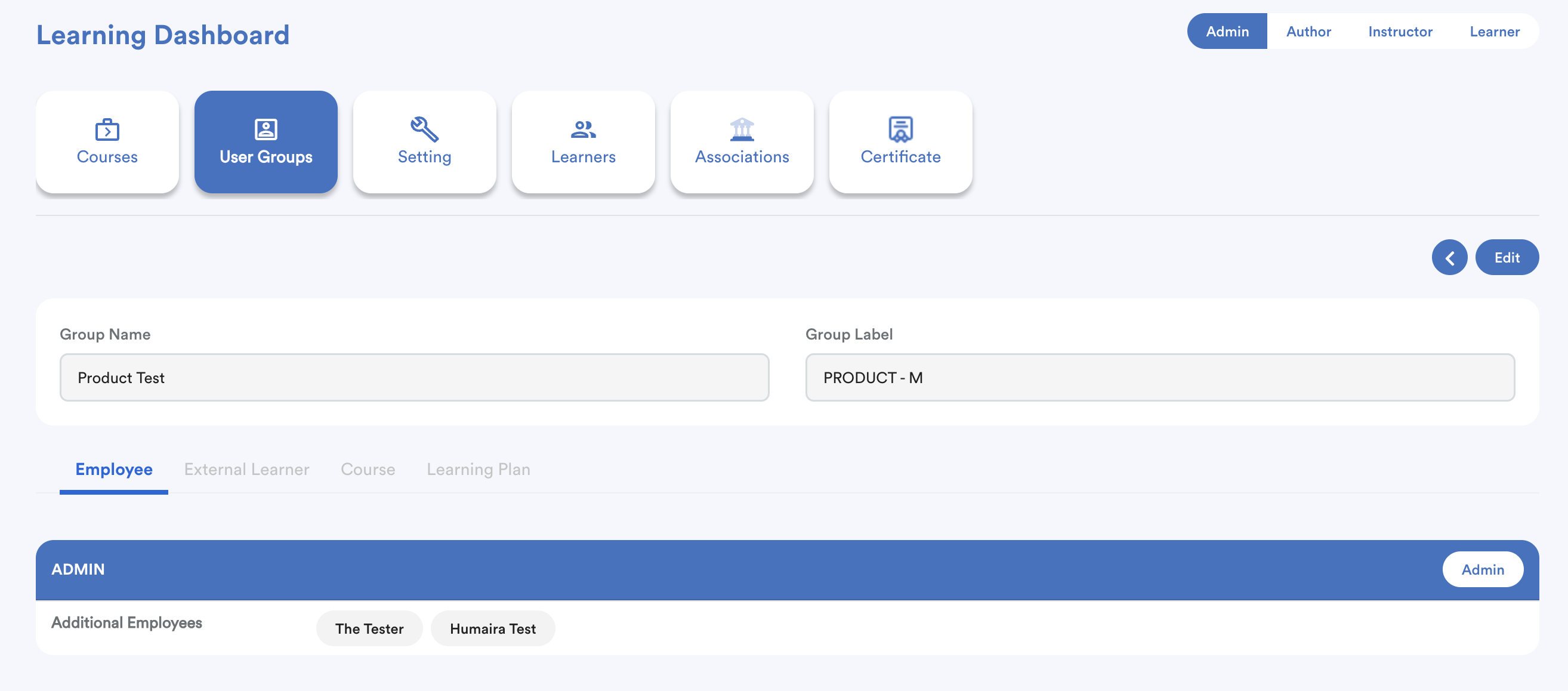Viewport: 1568px width, 691px height.
Task: Switch to the Course tab
Action: (368, 470)
